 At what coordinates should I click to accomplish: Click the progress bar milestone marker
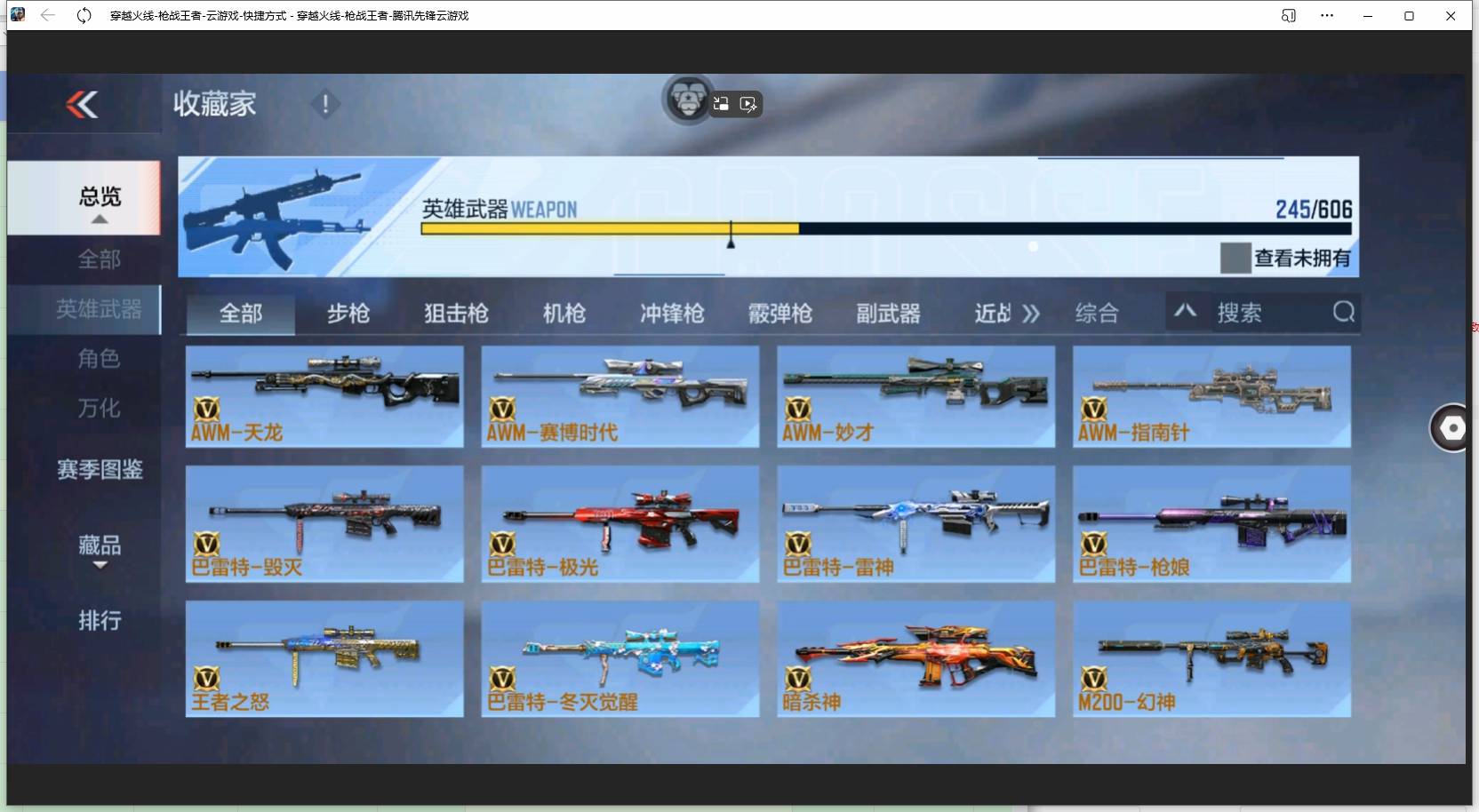731,235
